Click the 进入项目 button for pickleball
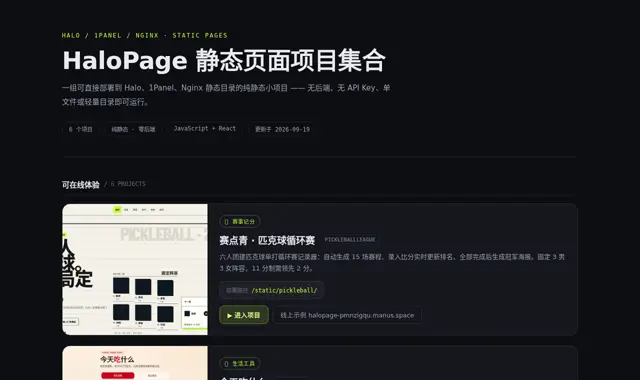 click(244, 315)
